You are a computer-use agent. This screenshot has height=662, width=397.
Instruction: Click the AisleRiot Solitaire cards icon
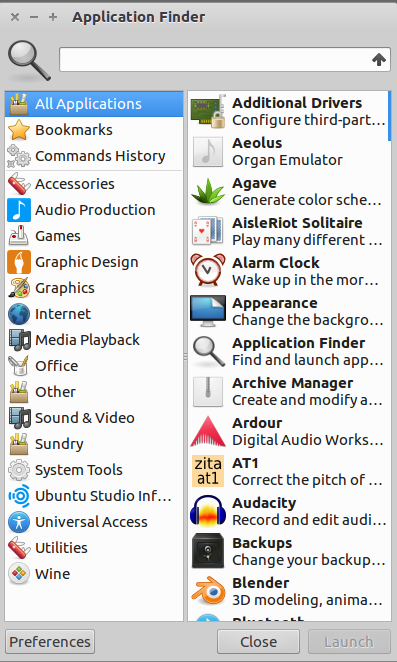pos(208,231)
